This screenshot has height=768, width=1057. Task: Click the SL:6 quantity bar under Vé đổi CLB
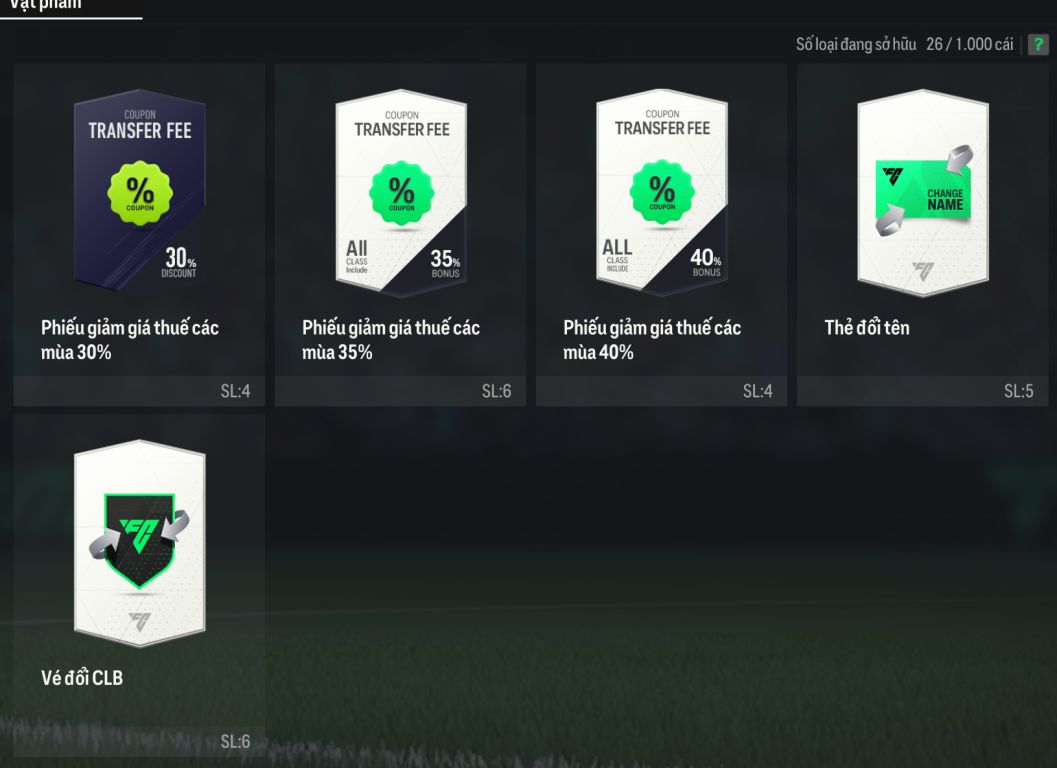tap(139, 742)
